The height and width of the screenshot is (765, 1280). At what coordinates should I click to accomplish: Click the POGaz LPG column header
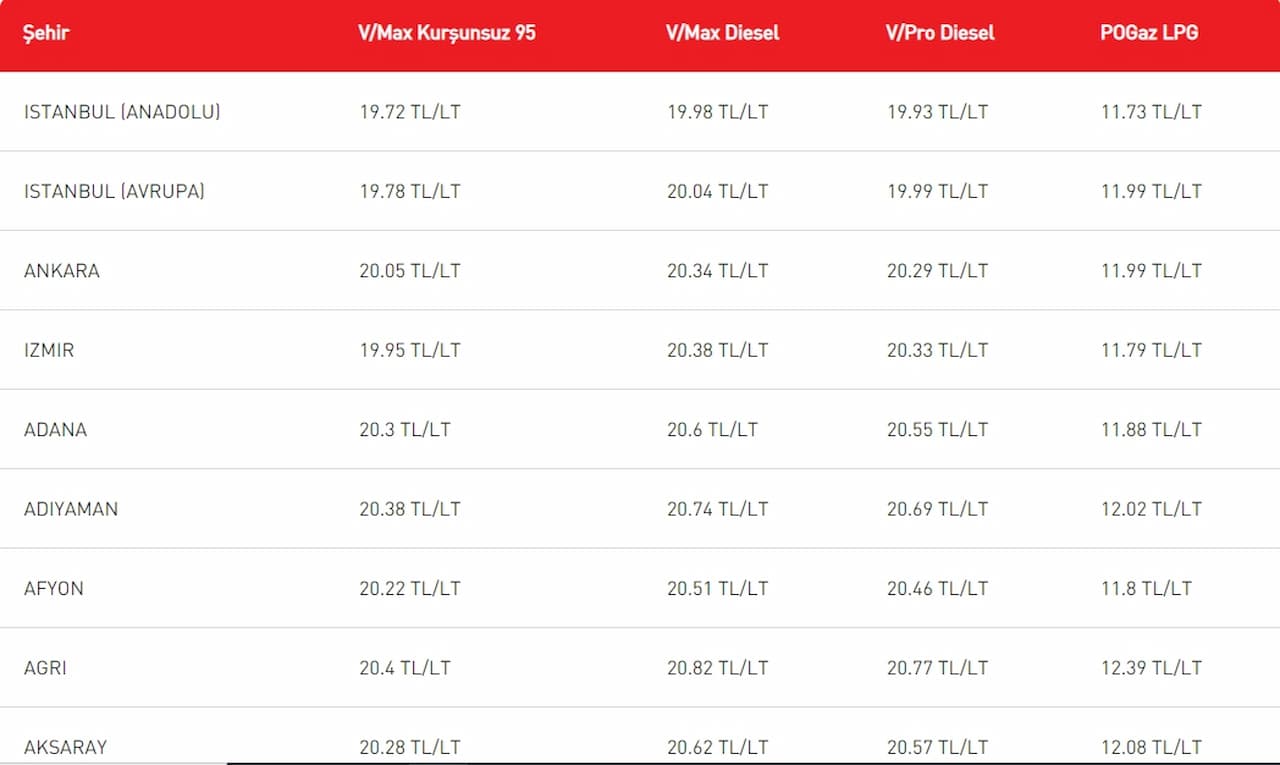[x=1149, y=33]
